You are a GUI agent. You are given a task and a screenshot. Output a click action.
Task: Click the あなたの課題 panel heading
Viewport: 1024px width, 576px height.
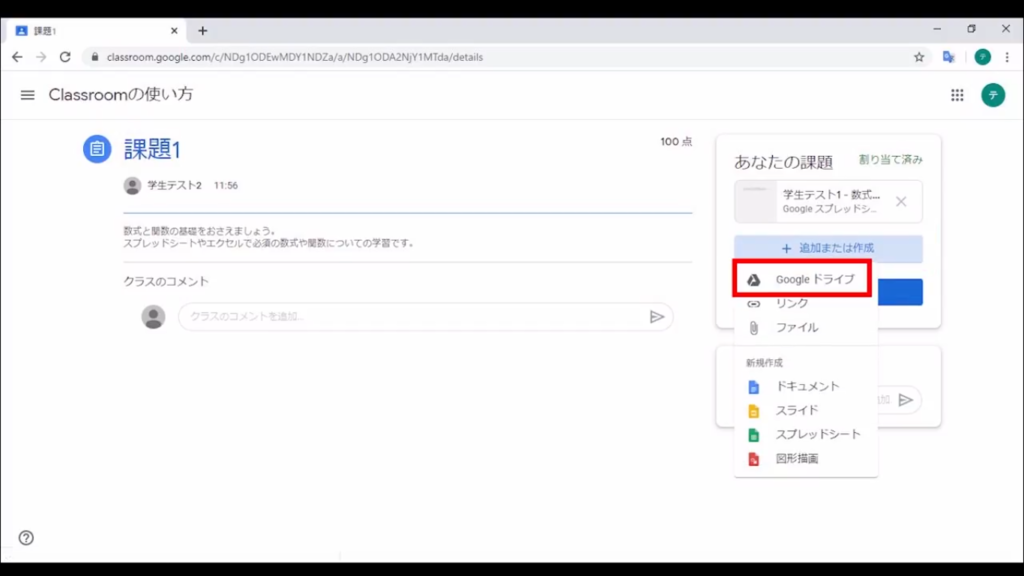tap(783, 162)
